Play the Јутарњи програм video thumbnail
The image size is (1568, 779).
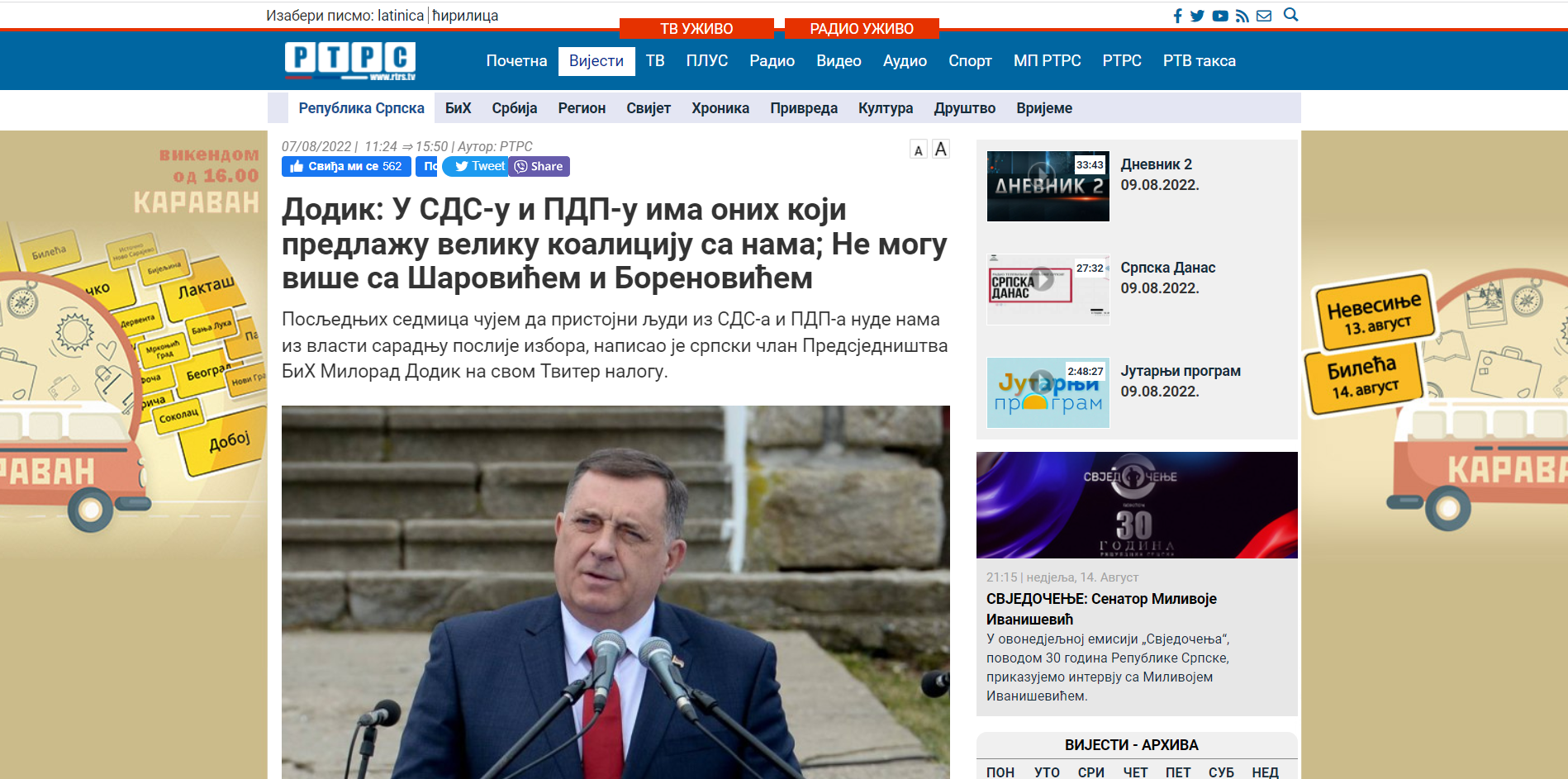pos(1048,392)
